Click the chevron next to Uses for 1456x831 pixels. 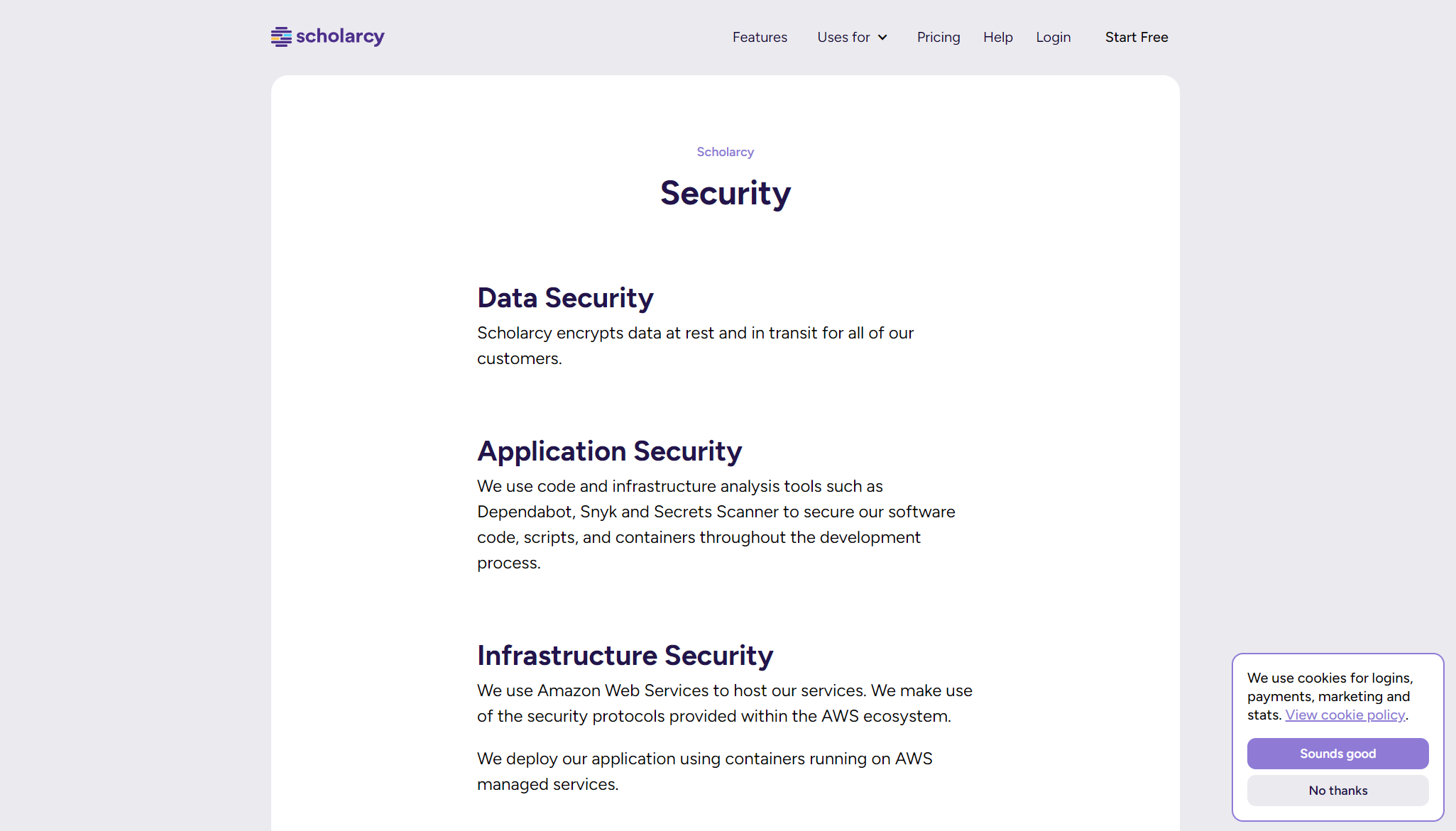point(882,38)
